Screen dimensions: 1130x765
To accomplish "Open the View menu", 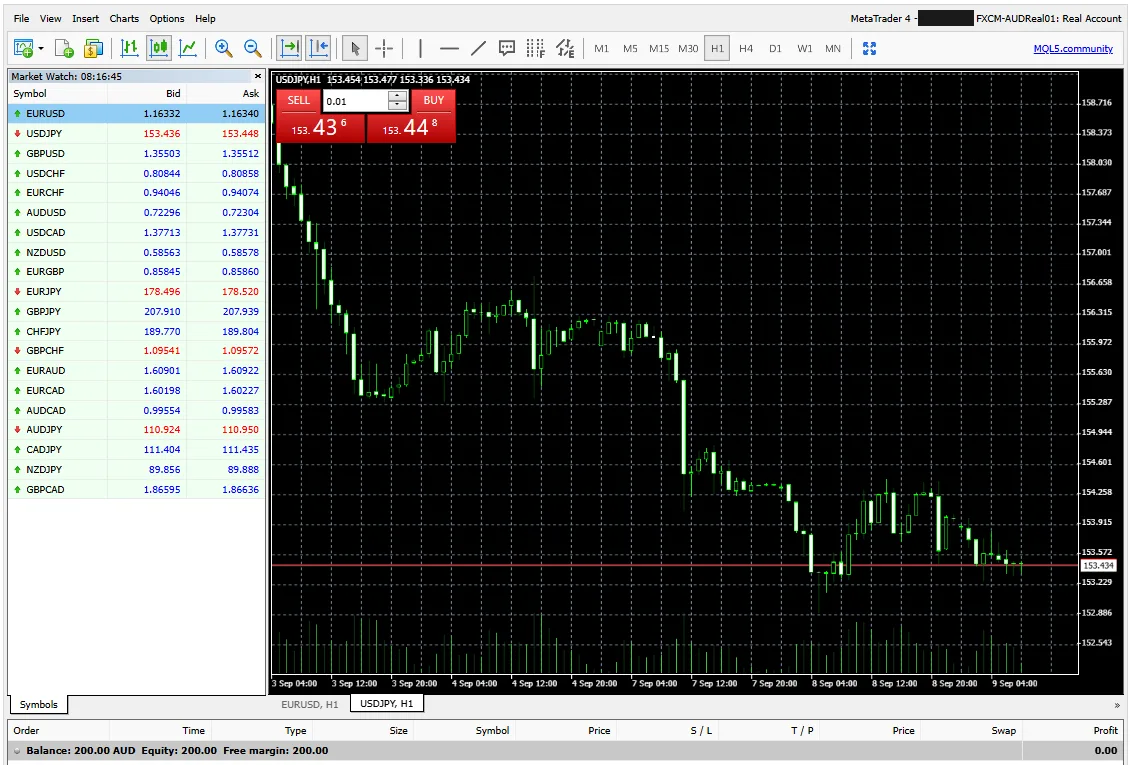I will (50, 18).
